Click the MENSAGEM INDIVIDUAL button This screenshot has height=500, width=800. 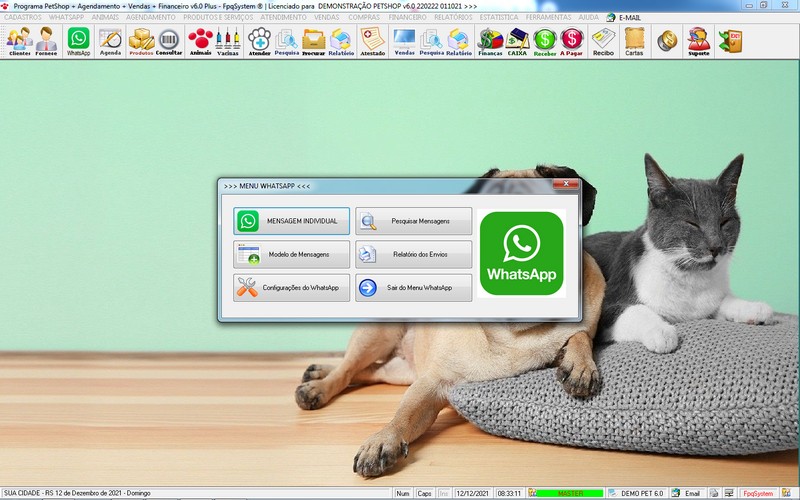coord(291,221)
